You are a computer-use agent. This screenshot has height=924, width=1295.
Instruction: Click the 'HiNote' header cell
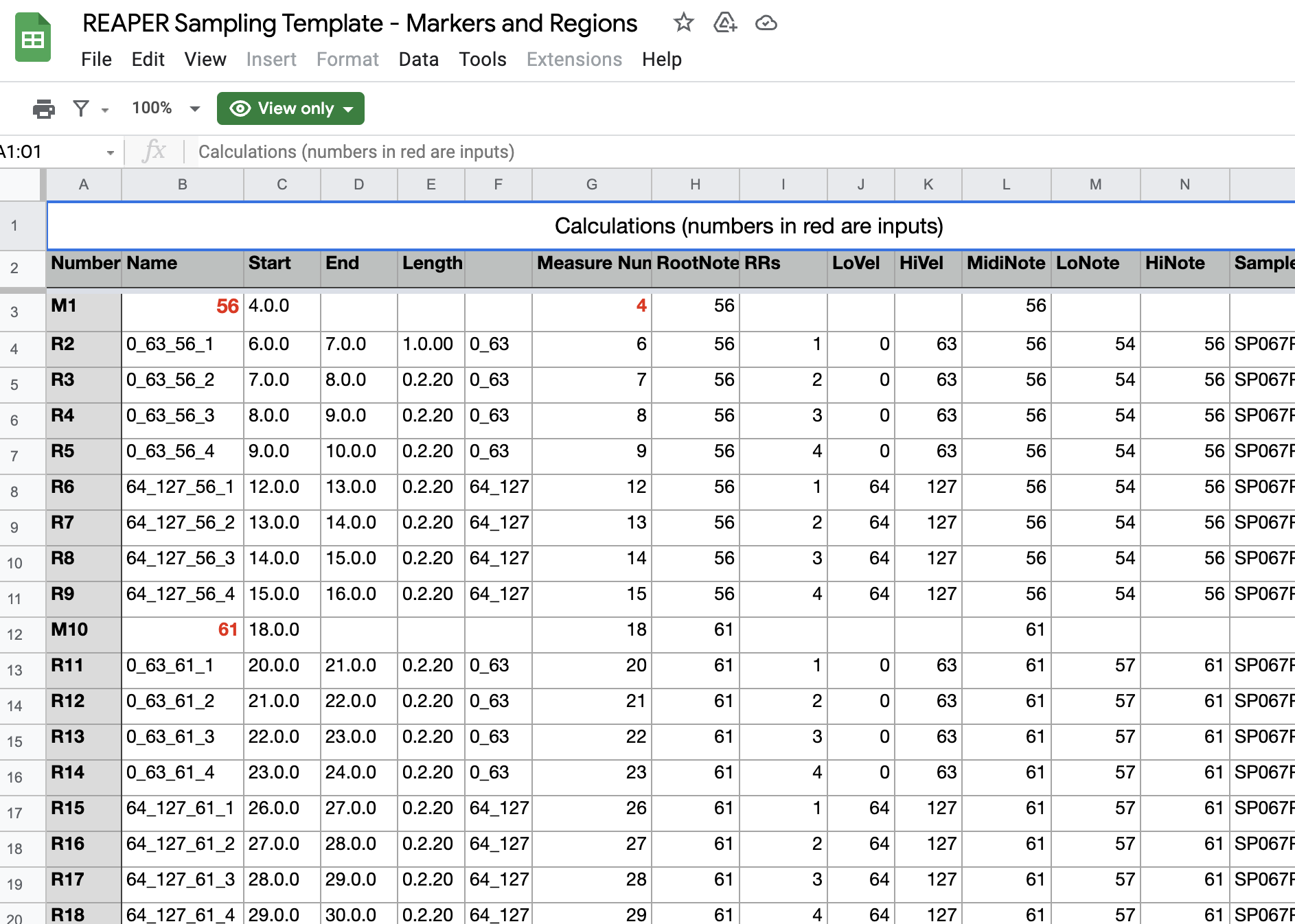1185,268
